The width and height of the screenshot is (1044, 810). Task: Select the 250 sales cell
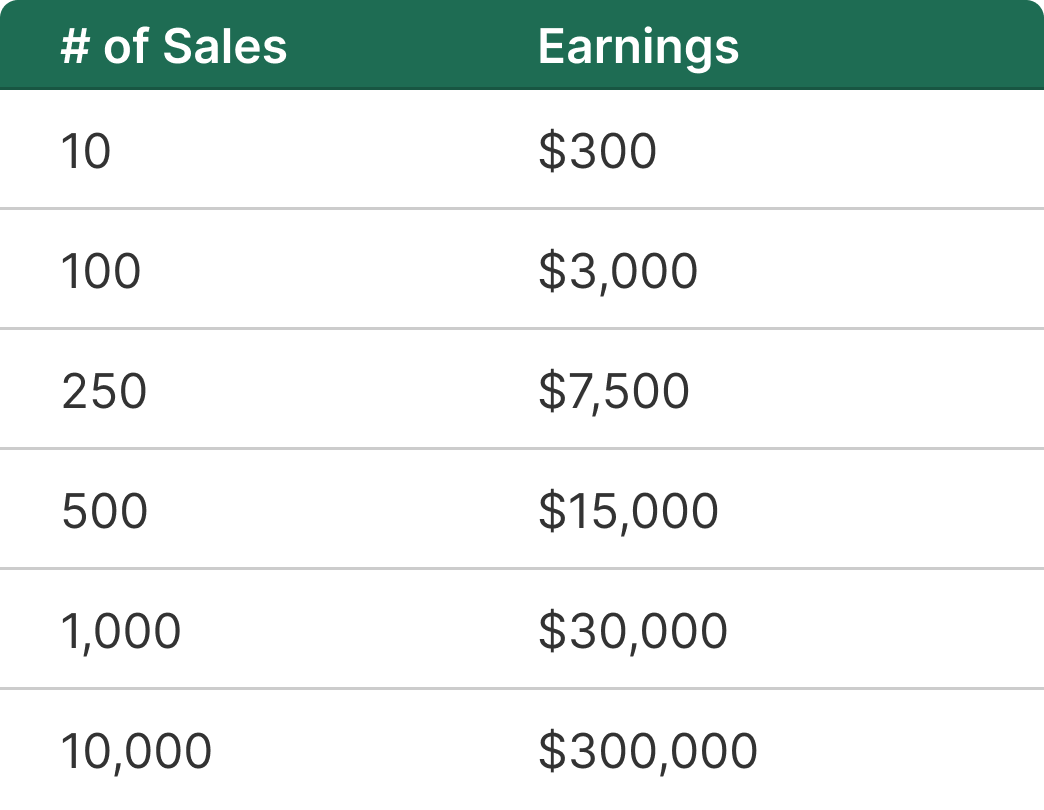point(104,391)
